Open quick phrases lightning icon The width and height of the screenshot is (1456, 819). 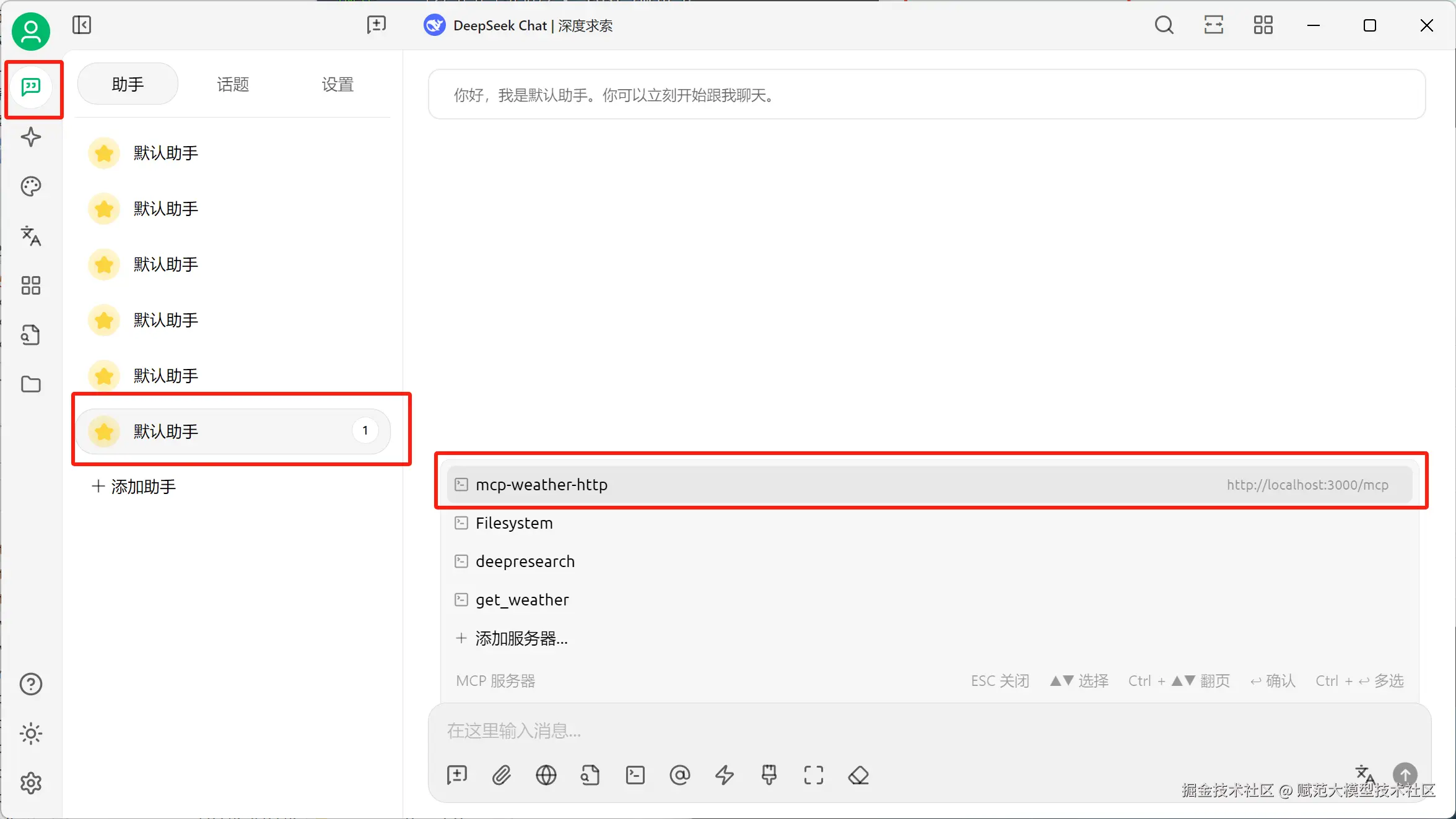point(725,775)
